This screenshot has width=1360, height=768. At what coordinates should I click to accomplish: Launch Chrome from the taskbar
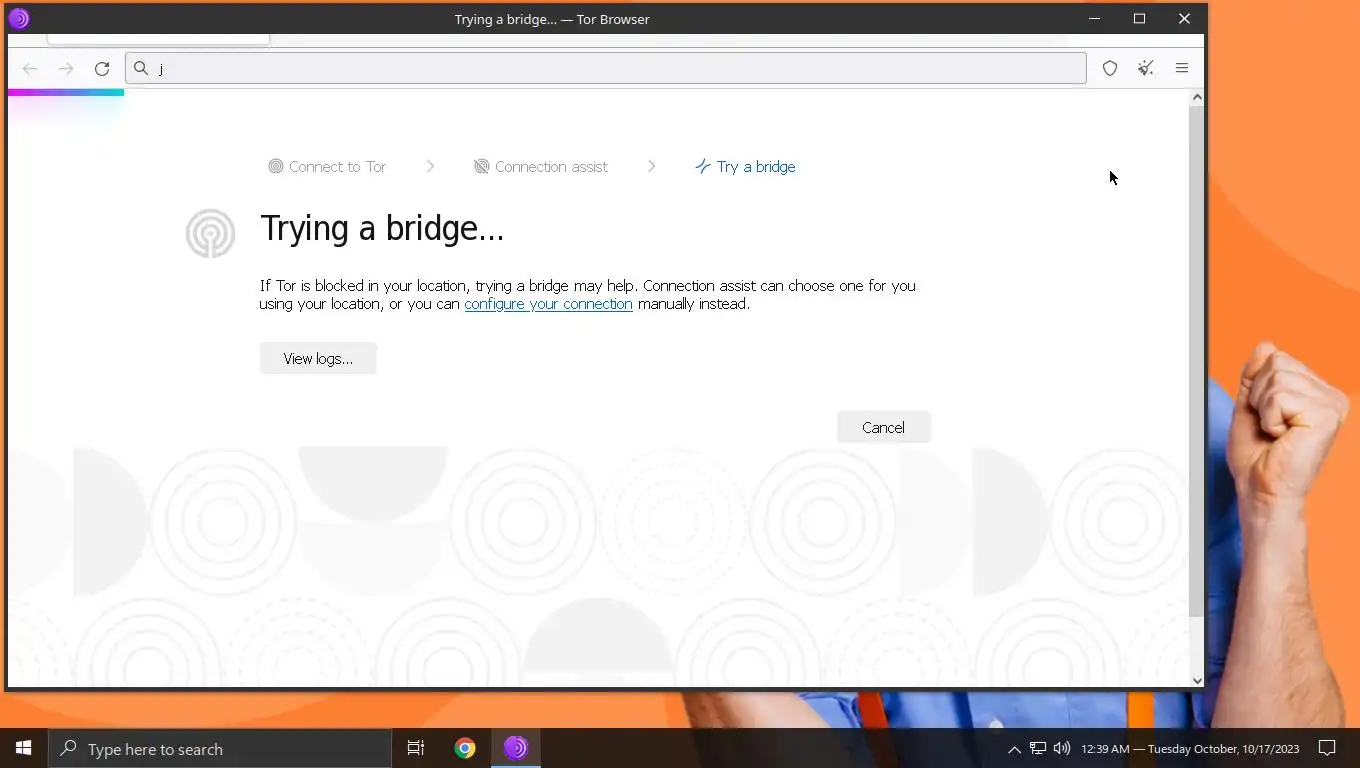pos(465,748)
